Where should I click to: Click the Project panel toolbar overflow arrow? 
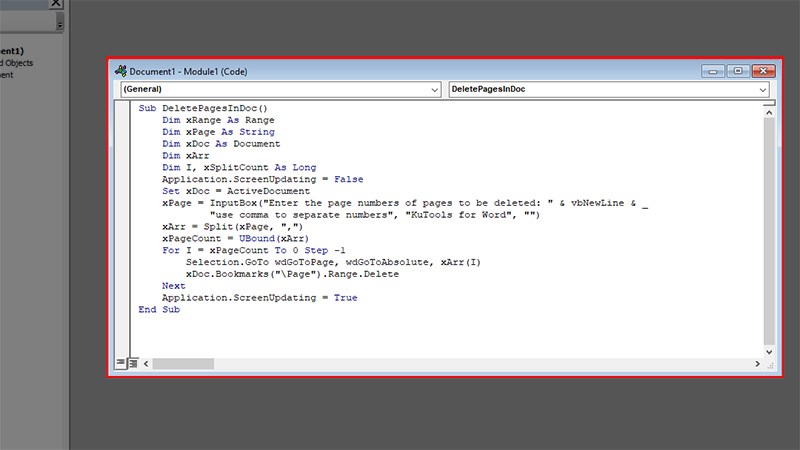tap(60, 24)
